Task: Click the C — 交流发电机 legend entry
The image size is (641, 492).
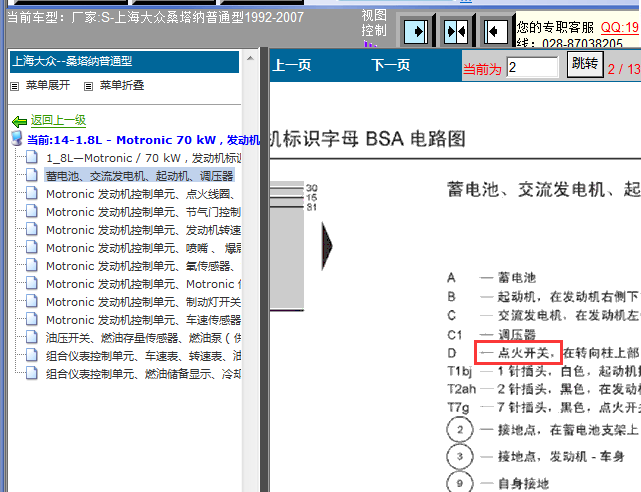Action: (543, 315)
